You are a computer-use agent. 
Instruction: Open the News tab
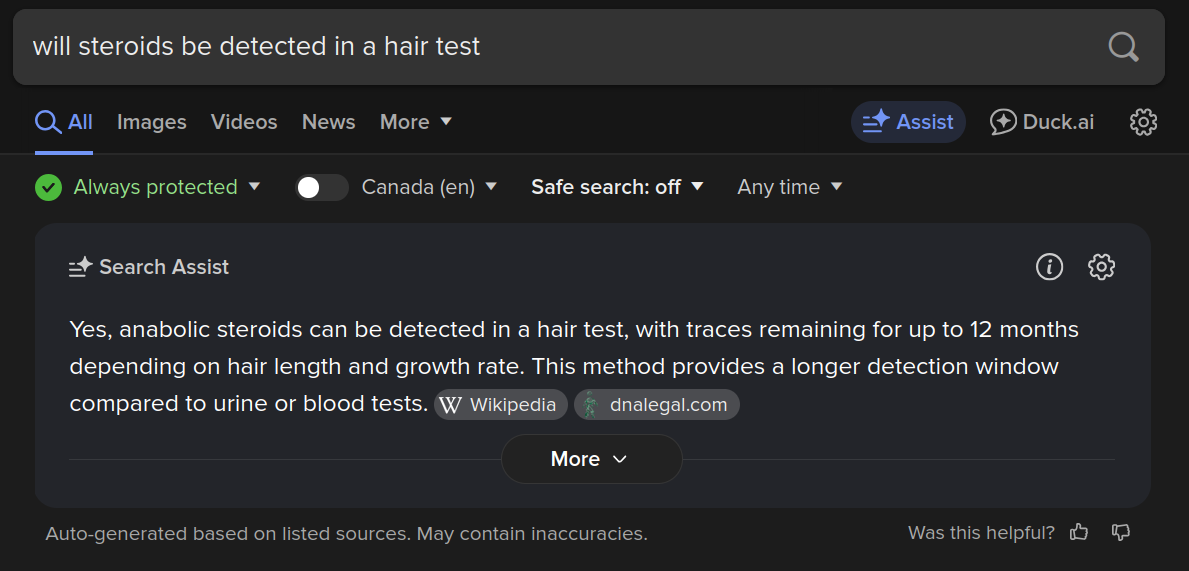[328, 122]
